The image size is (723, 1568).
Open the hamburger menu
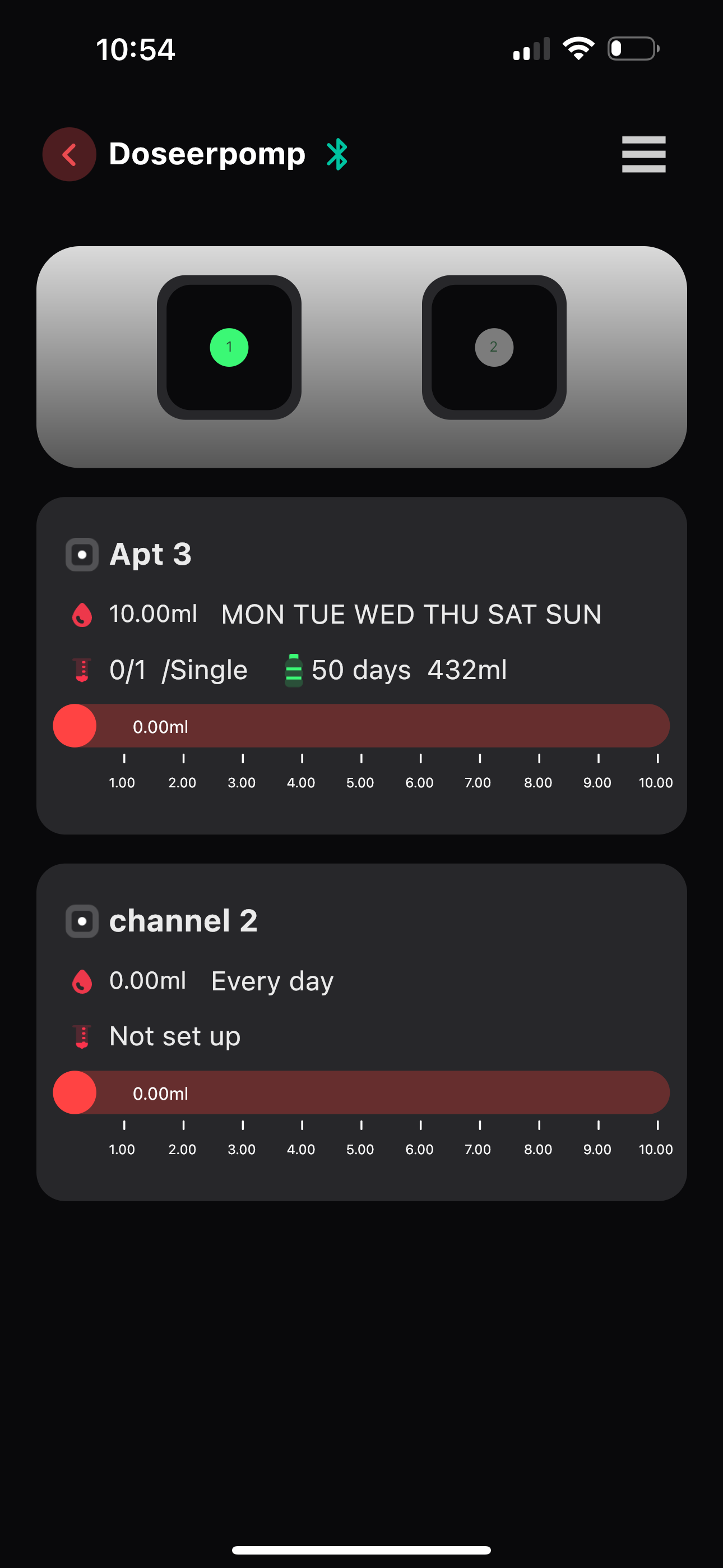click(x=643, y=154)
